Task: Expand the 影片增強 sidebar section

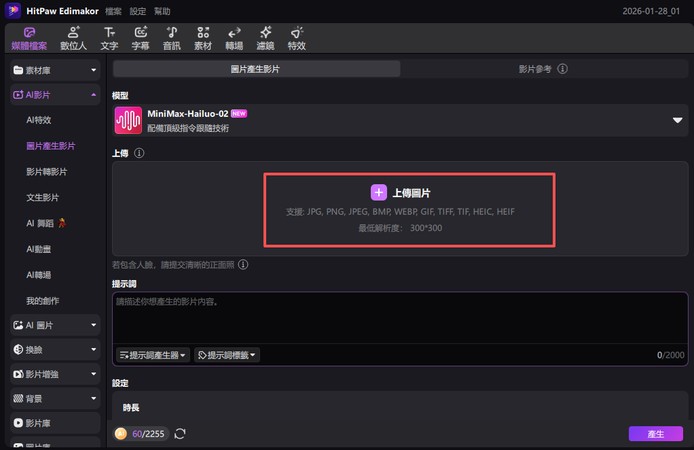Action: point(55,374)
